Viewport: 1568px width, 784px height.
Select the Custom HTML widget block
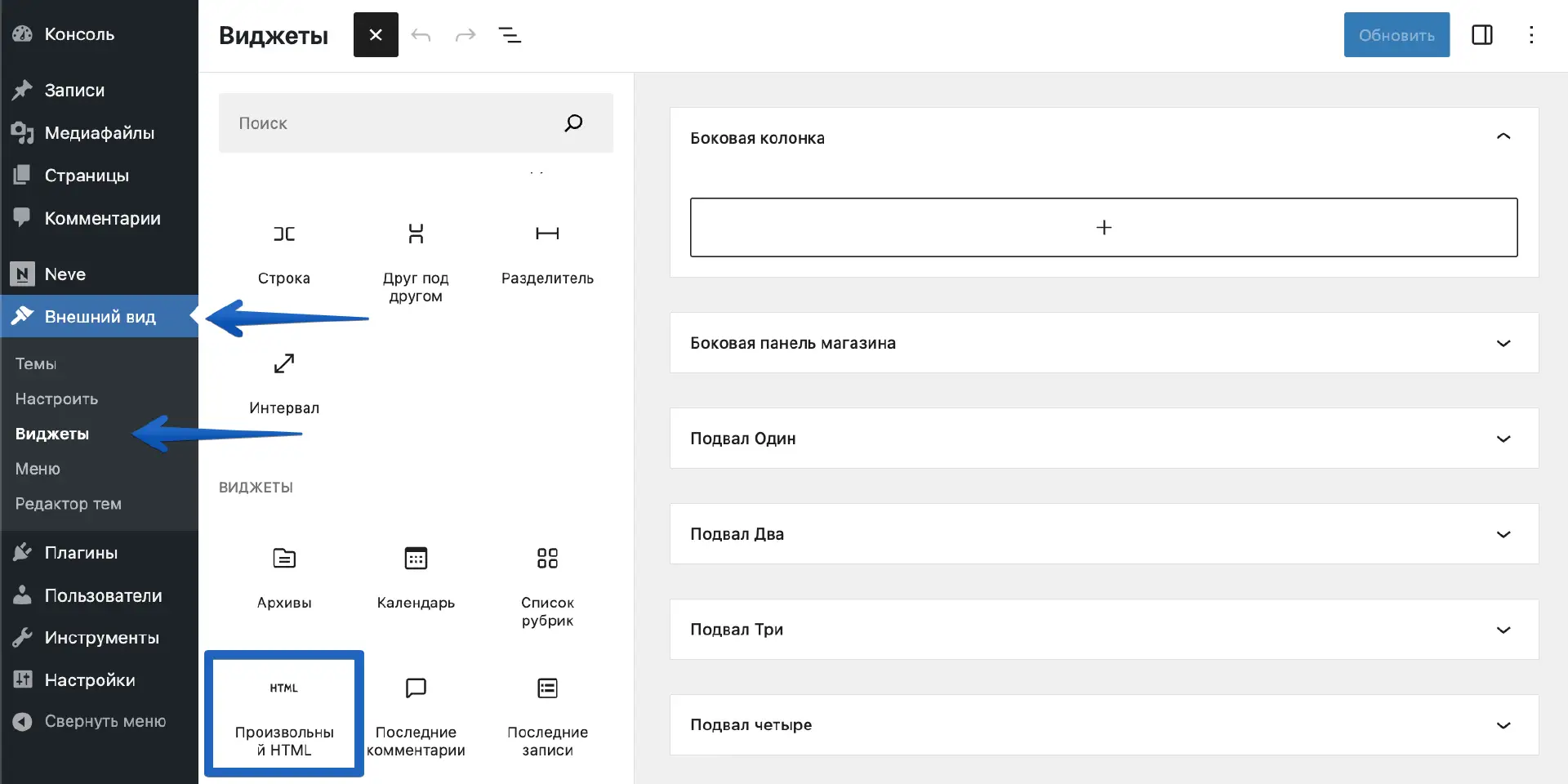pos(283,713)
